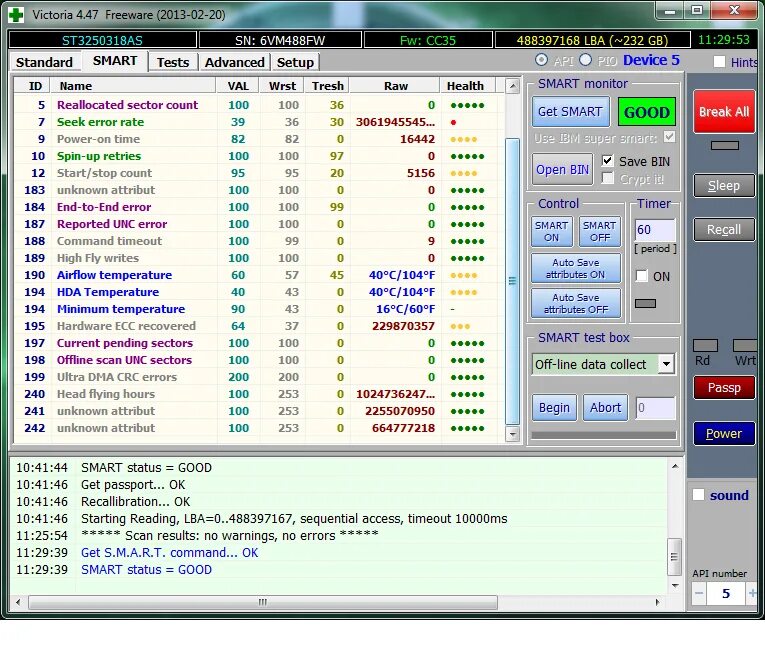Image resolution: width=765 pixels, height=648 pixels.
Task: Click the SMART OFF button
Action: [600, 231]
